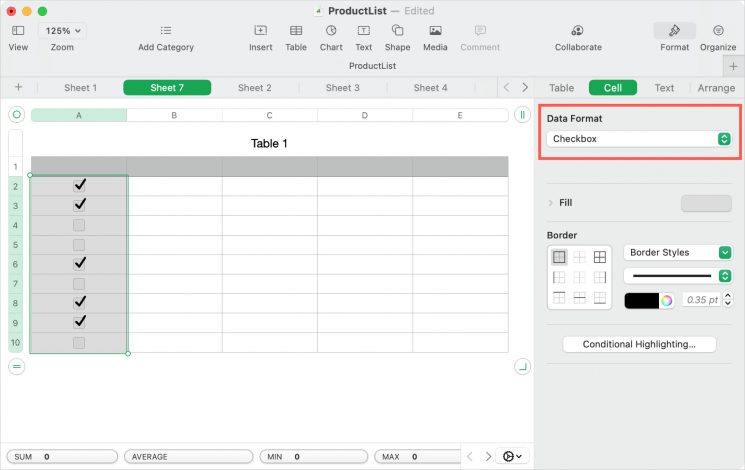Click the black border color swatch
The width and height of the screenshot is (745, 470).
point(641,300)
